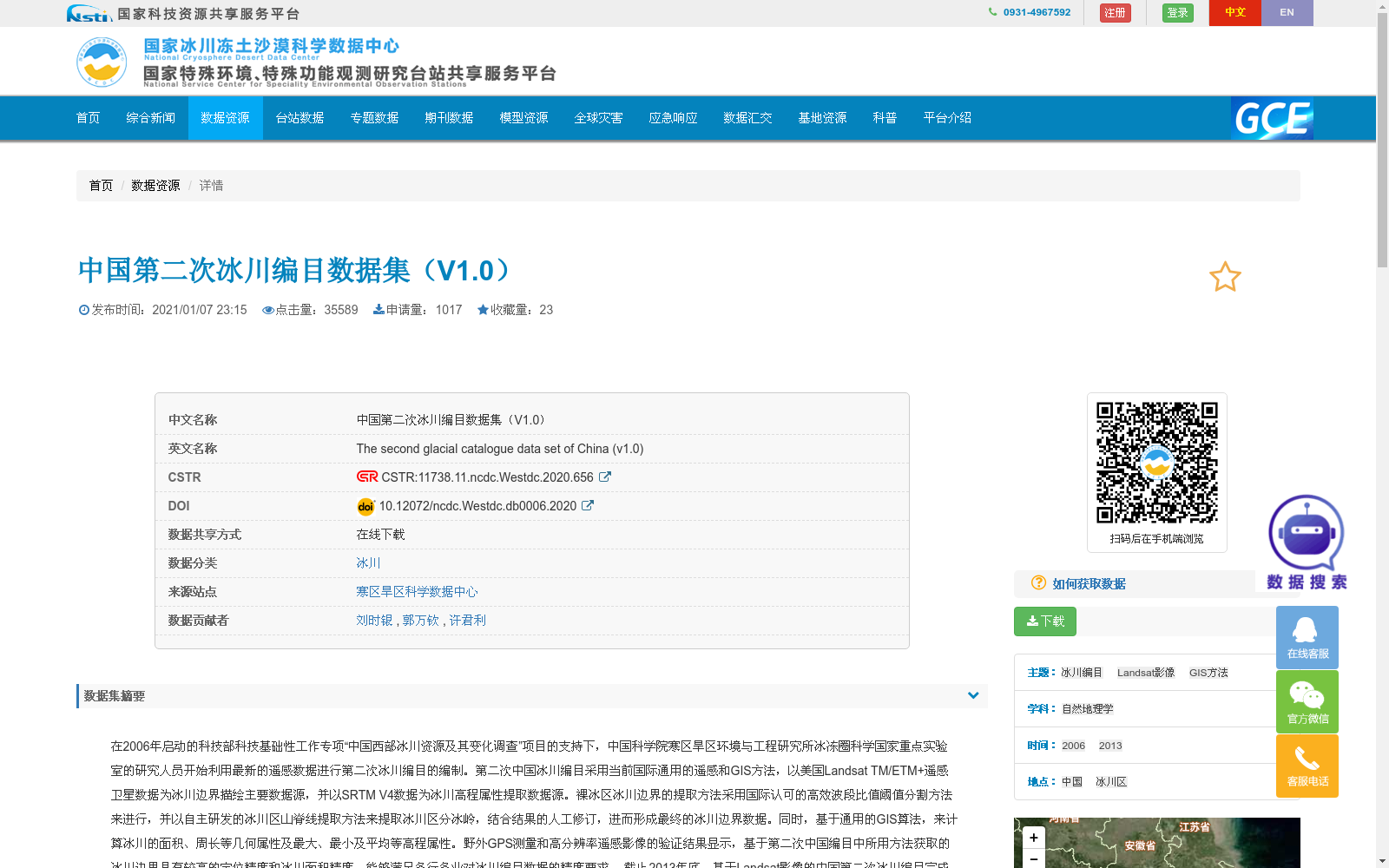Viewport: 1389px width, 868px height.
Task: Click the 自然地理学 discipline tag
Action: (1088, 709)
